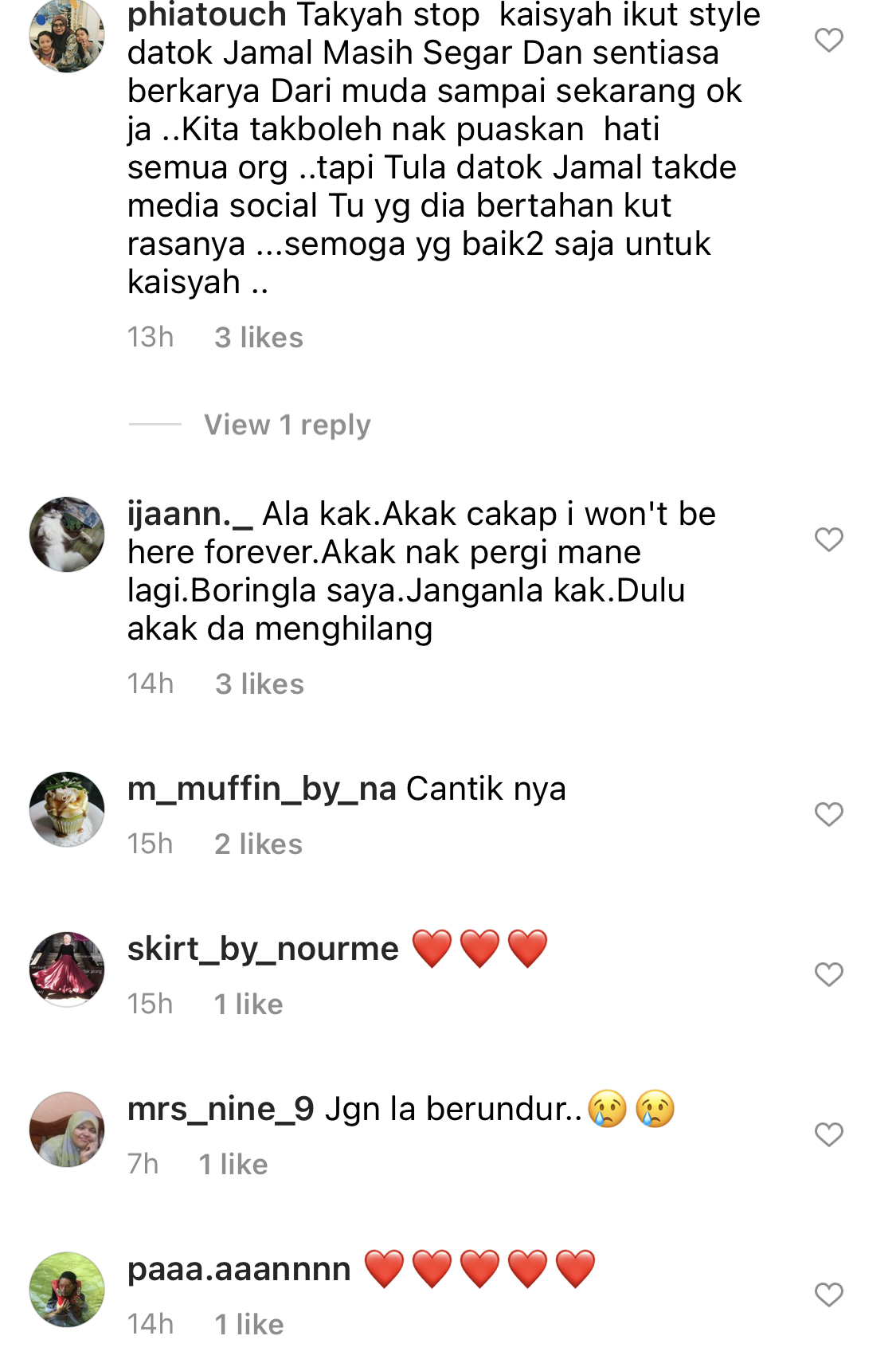View 2 likes on Cantik nya comment
Viewport: 896px width, 1371px height.
coord(259,844)
